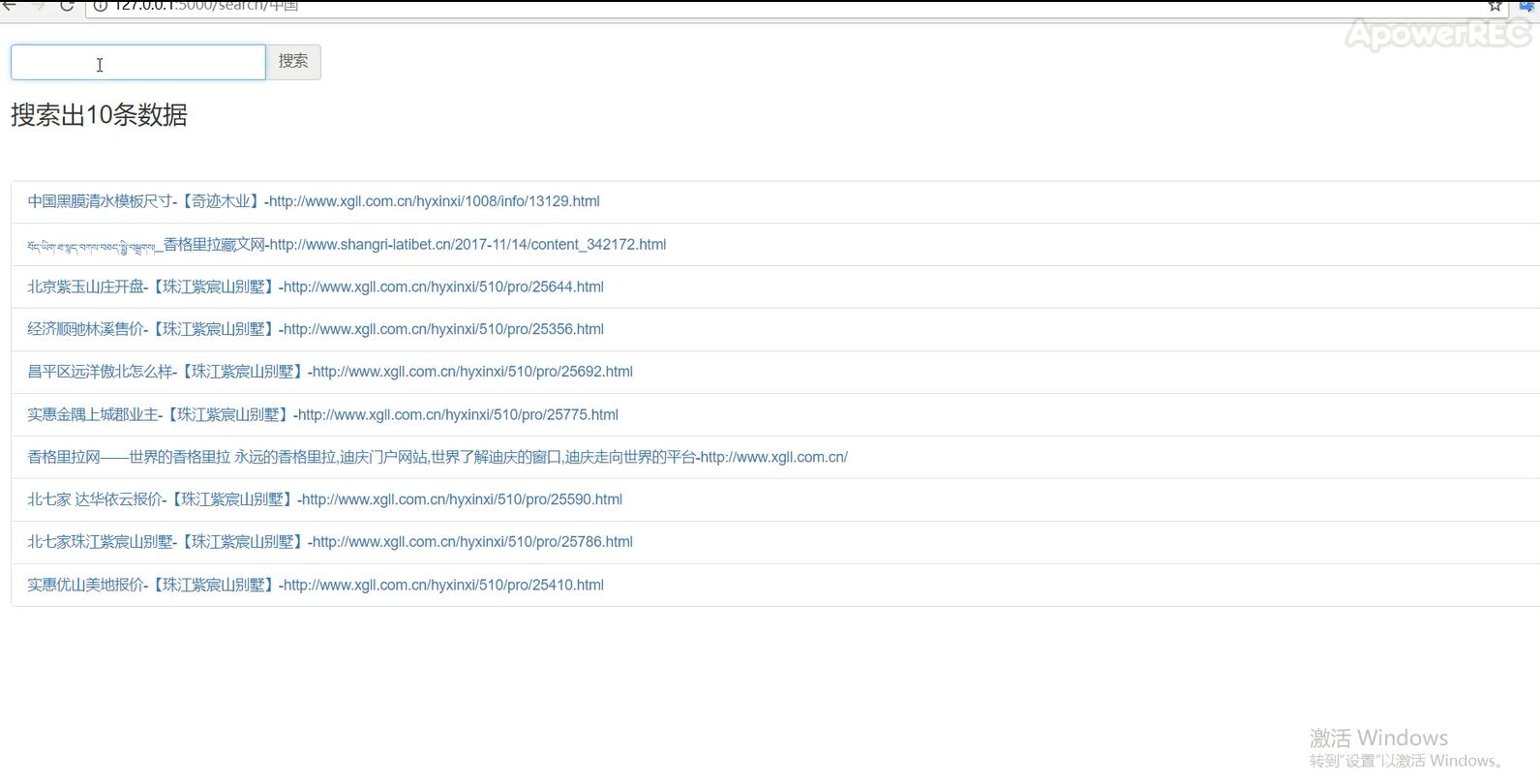Open the 中国黑膜清水模板尺寸 result link
Viewport: 1540px width, 784px height.
(314, 201)
